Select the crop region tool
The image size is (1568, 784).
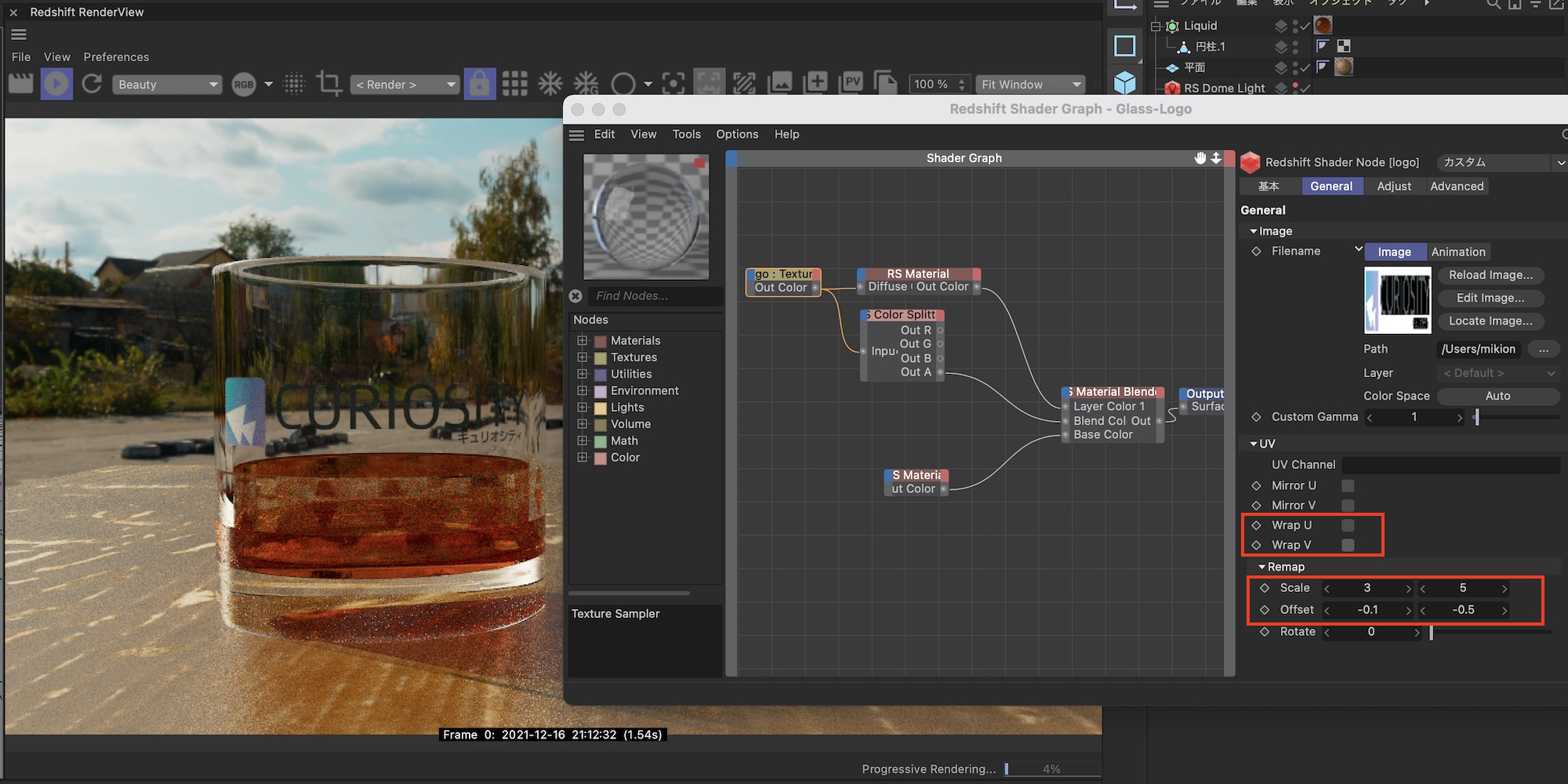pos(328,84)
